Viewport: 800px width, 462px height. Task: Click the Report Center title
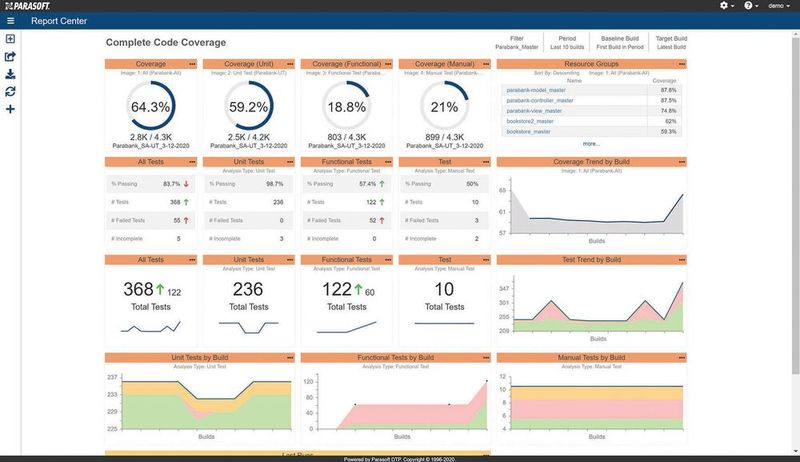(59, 21)
